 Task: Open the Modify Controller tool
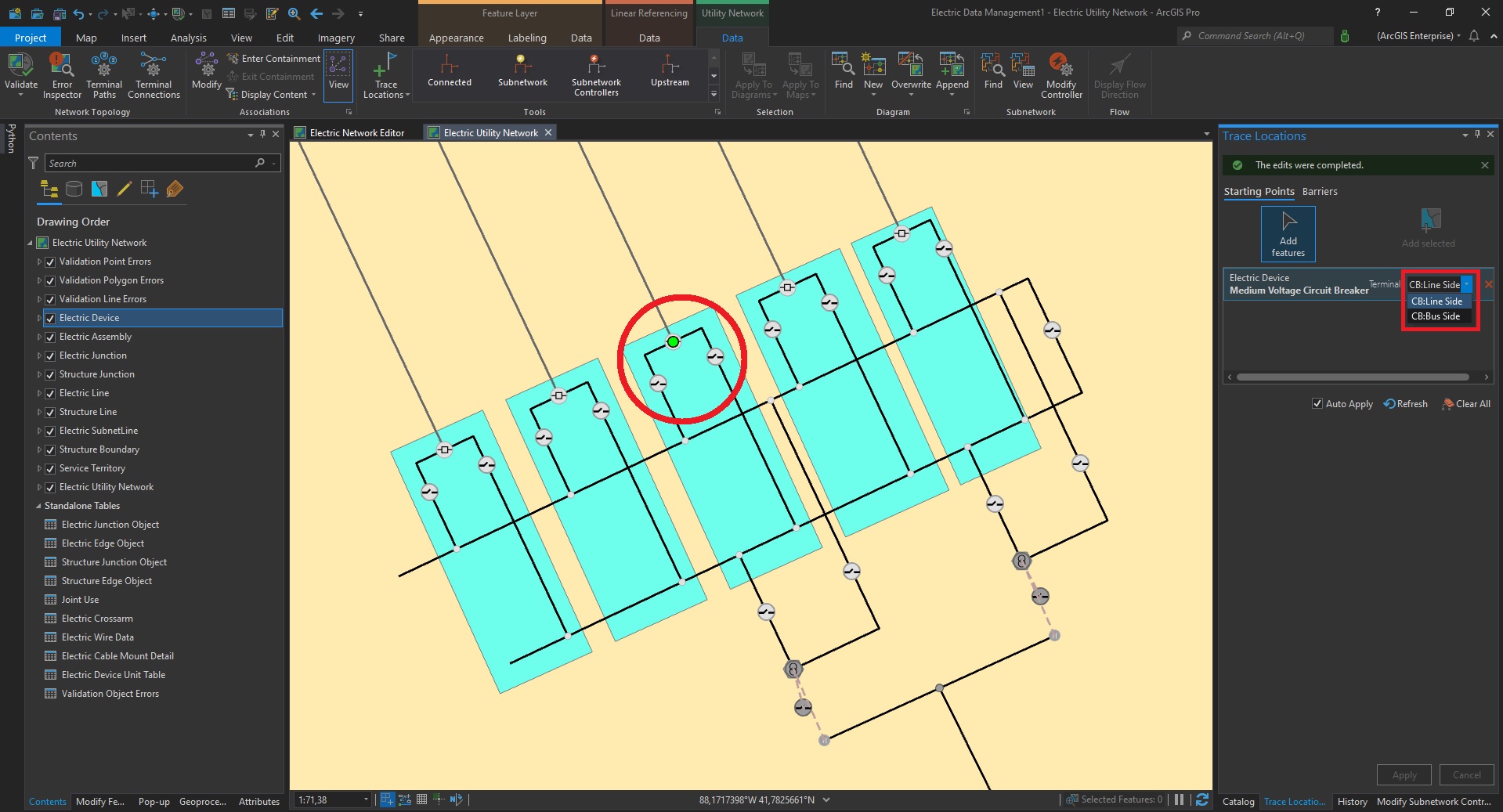coord(1061,75)
